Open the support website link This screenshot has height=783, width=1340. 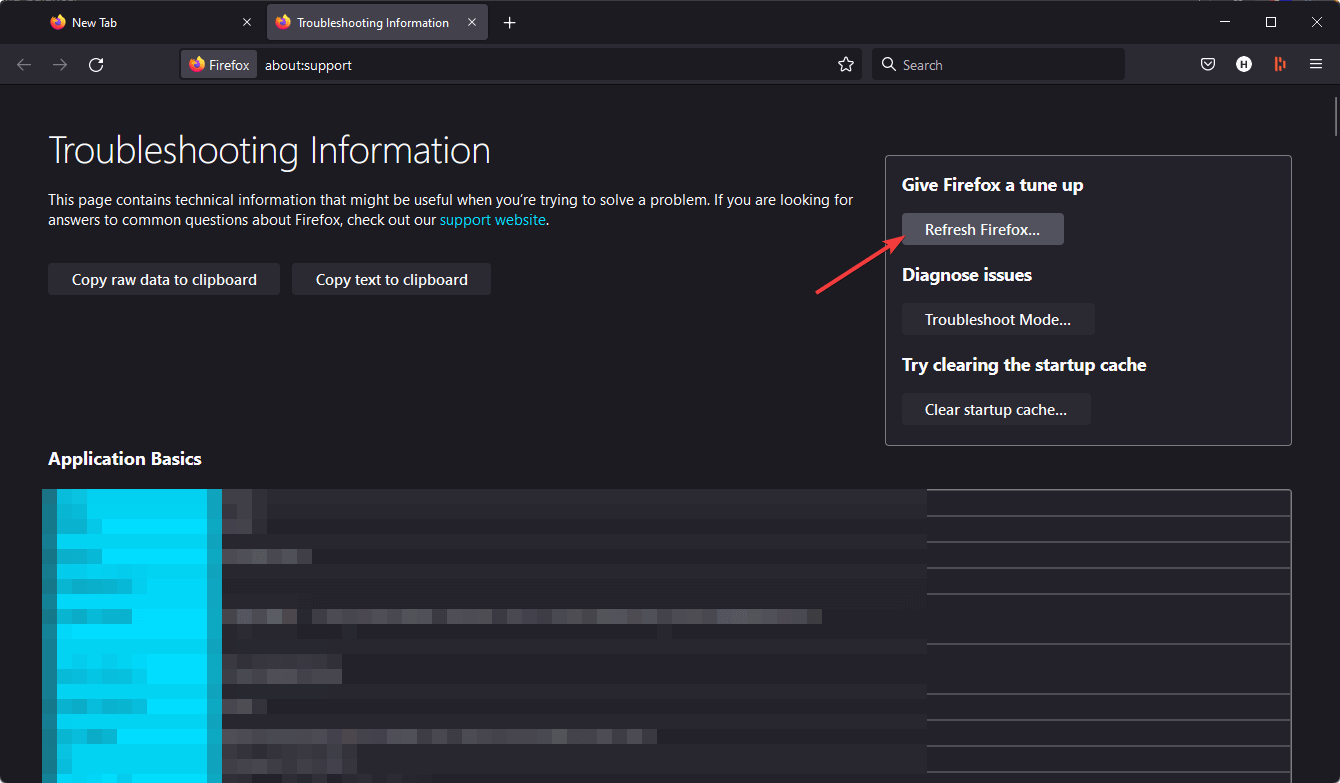click(493, 220)
